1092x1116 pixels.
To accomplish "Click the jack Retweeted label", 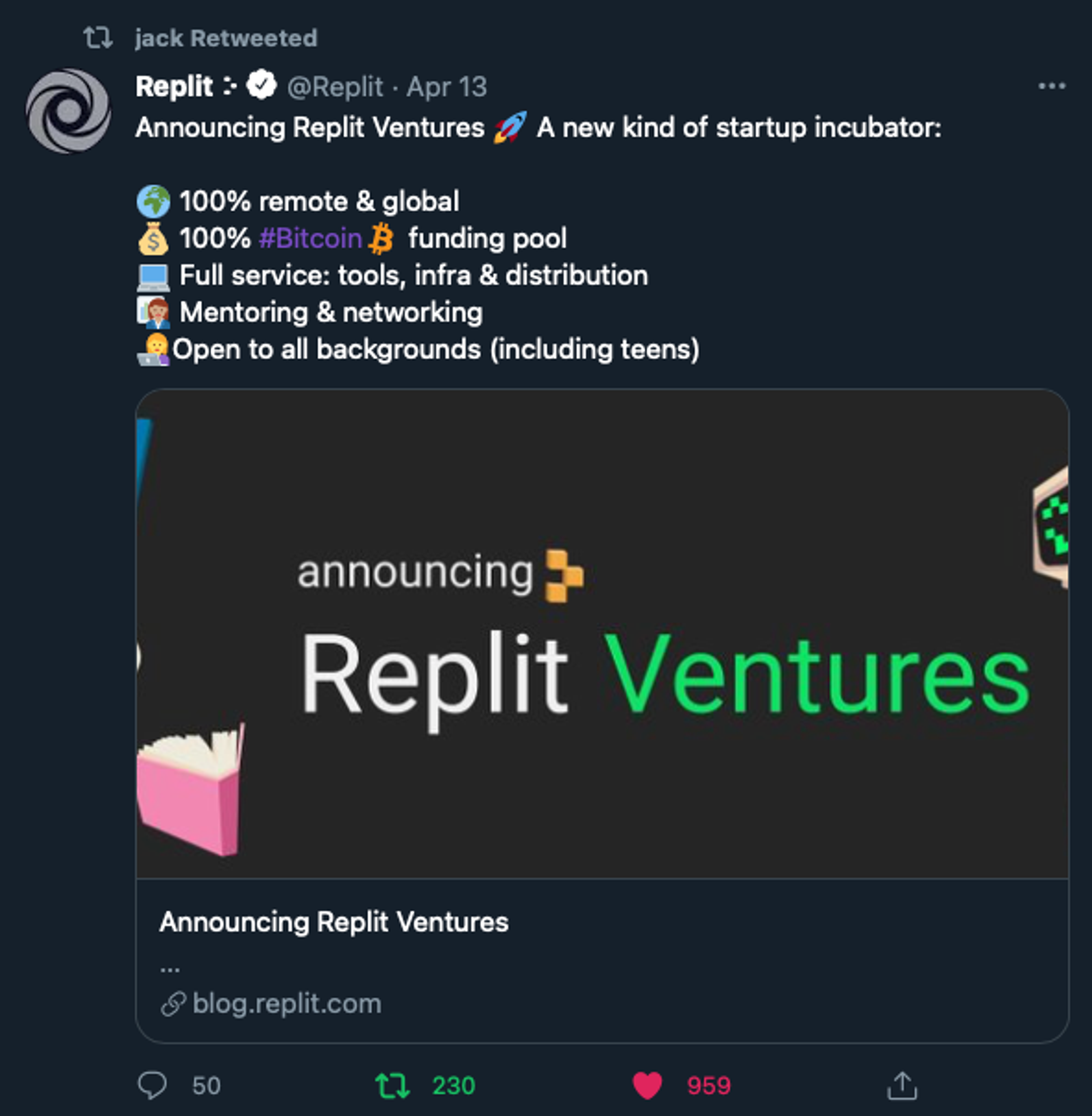I will tap(226, 38).
